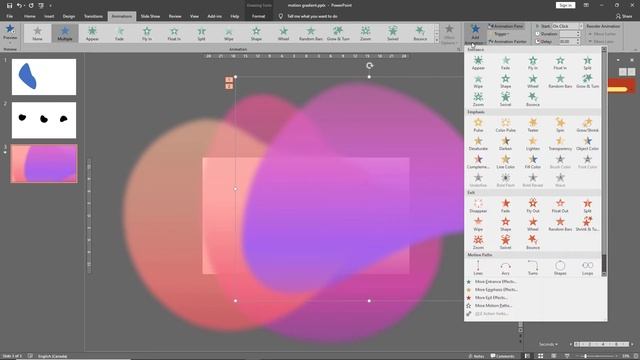Click the Delay spinner arrows
The height and width of the screenshot is (360, 640).
pyautogui.click(x=578, y=42)
